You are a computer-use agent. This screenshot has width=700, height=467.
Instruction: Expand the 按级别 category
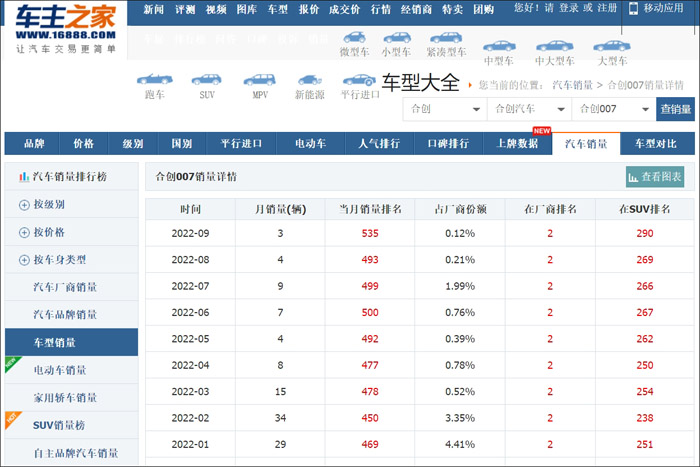(24, 205)
